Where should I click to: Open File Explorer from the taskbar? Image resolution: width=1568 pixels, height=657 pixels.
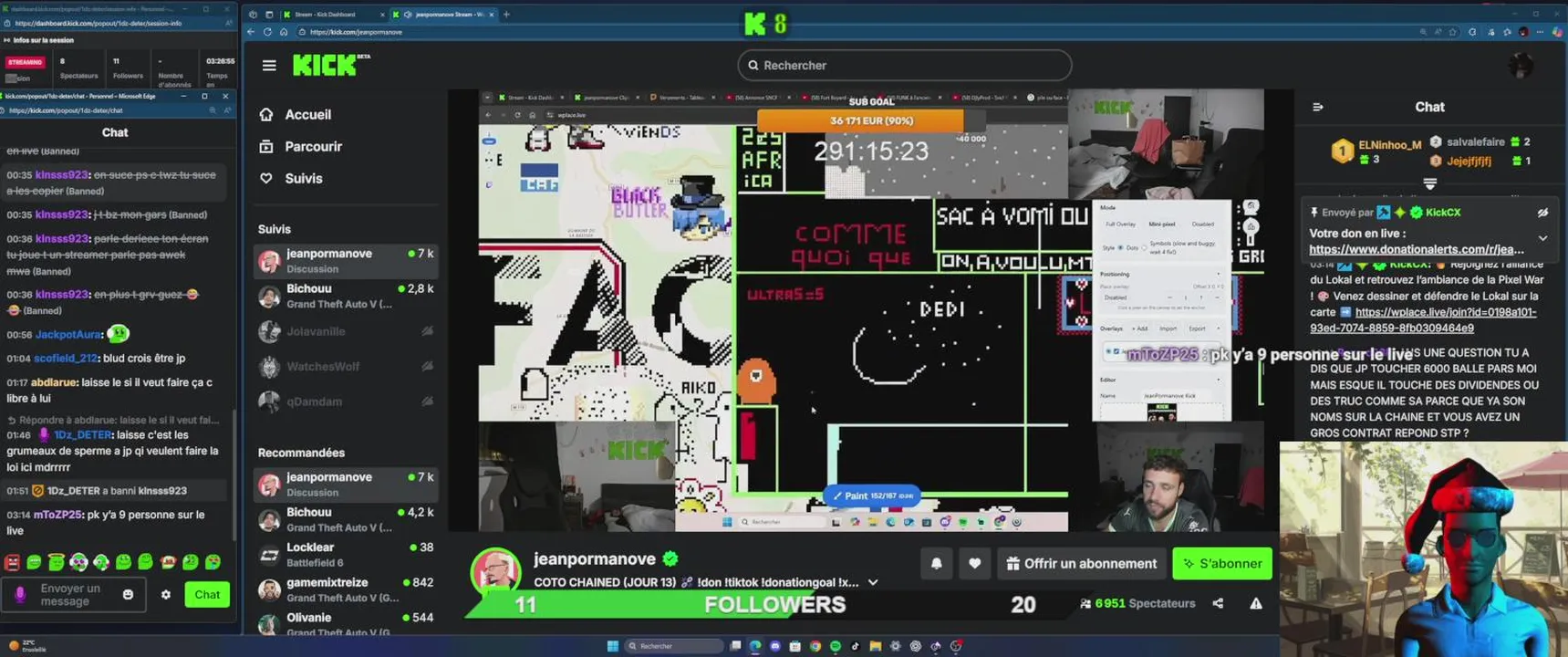tap(876, 646)
